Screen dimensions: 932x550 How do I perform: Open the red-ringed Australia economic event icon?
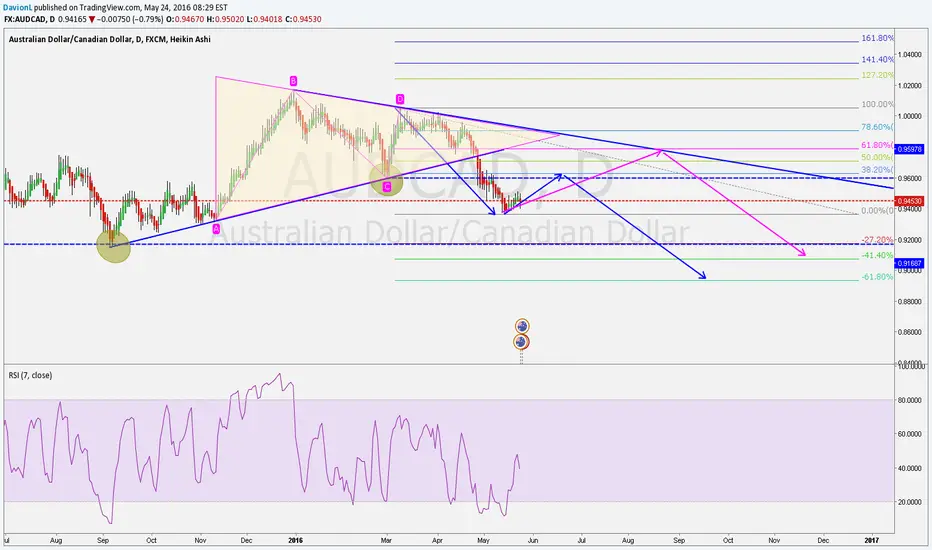[x=521, y=342]
